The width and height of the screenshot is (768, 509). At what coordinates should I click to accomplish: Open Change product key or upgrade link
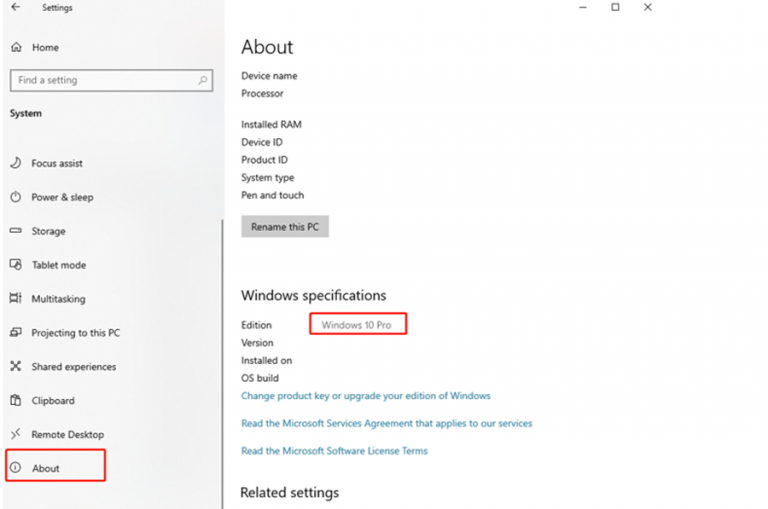[x=365, y=396]
